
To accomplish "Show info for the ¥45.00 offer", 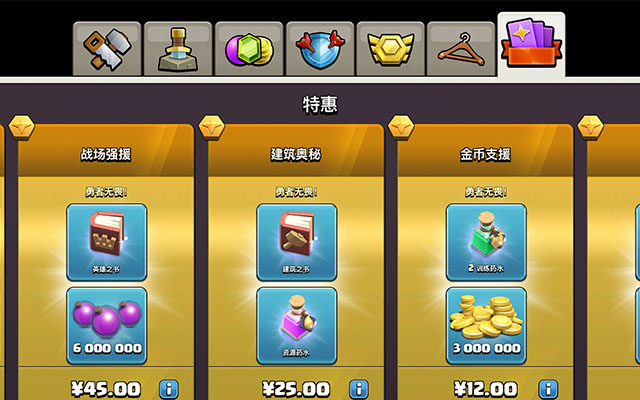I will click(169, 389).
